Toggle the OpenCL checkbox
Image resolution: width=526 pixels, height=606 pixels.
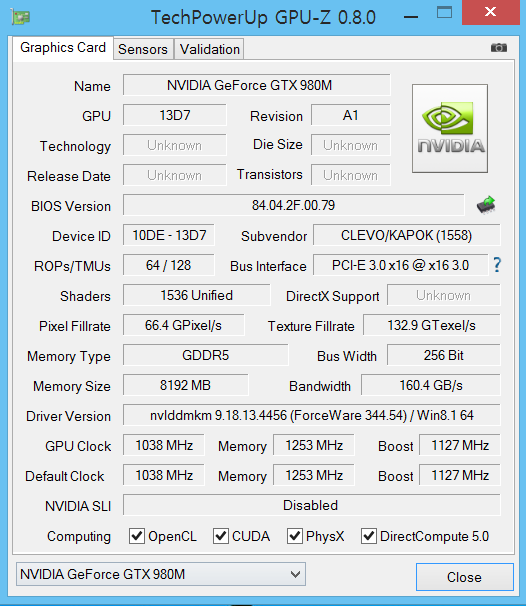coord(137,536)
